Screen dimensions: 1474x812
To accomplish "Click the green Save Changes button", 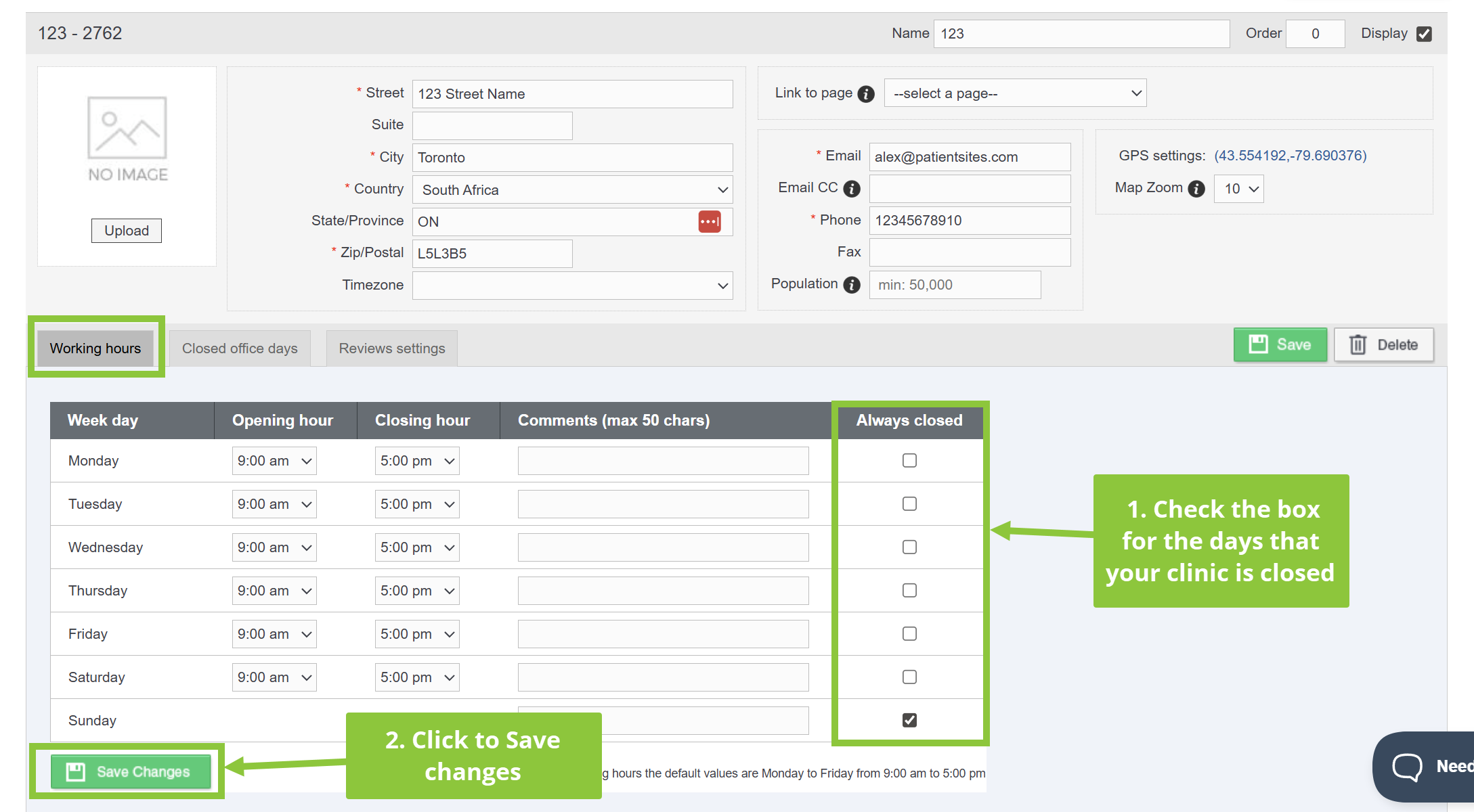I will (131, 772).
